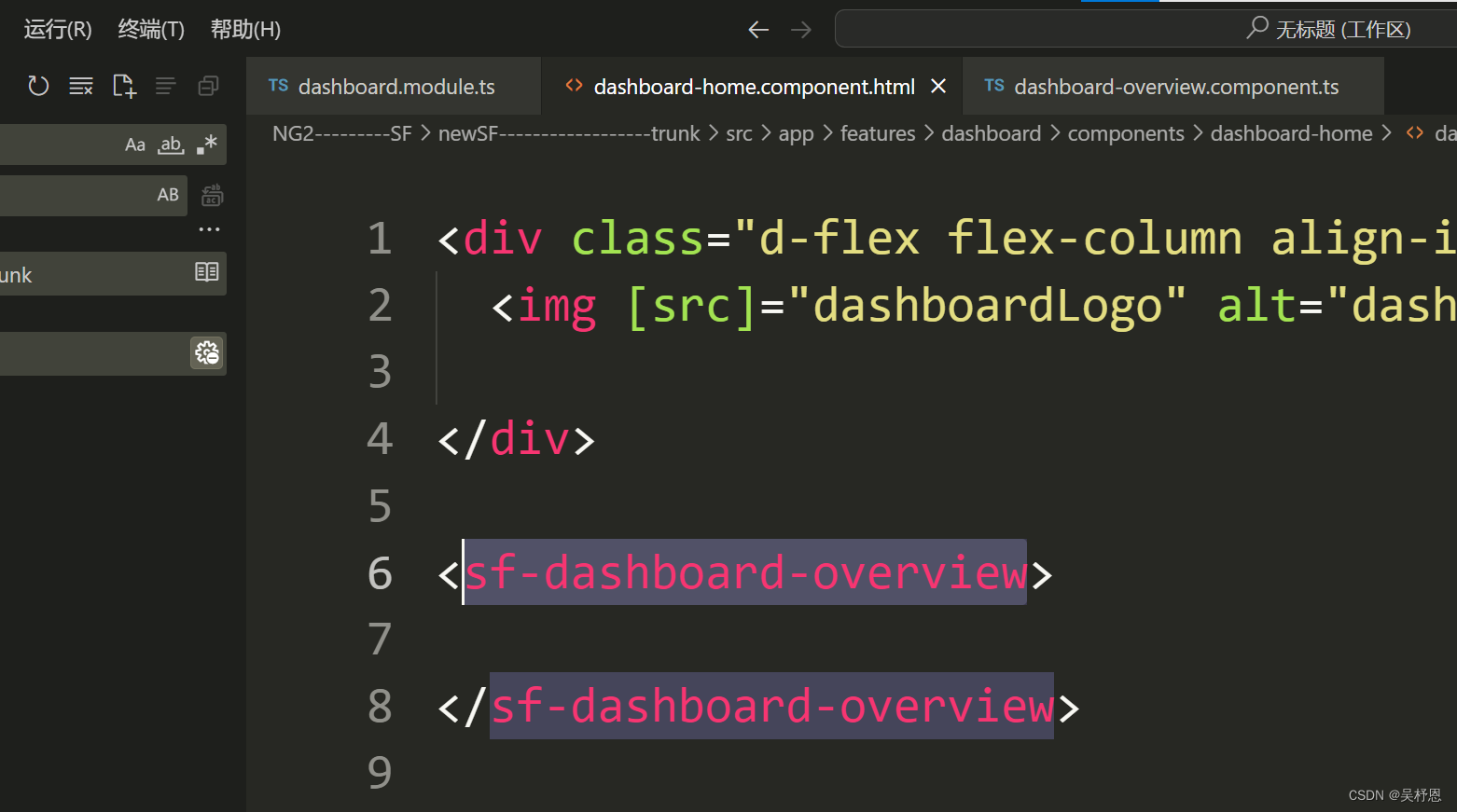Image resolution: width=1457 pixels, height=812 pixels.
Task: Click the ellipsis to toggle search details
Action: click(209, 228)
